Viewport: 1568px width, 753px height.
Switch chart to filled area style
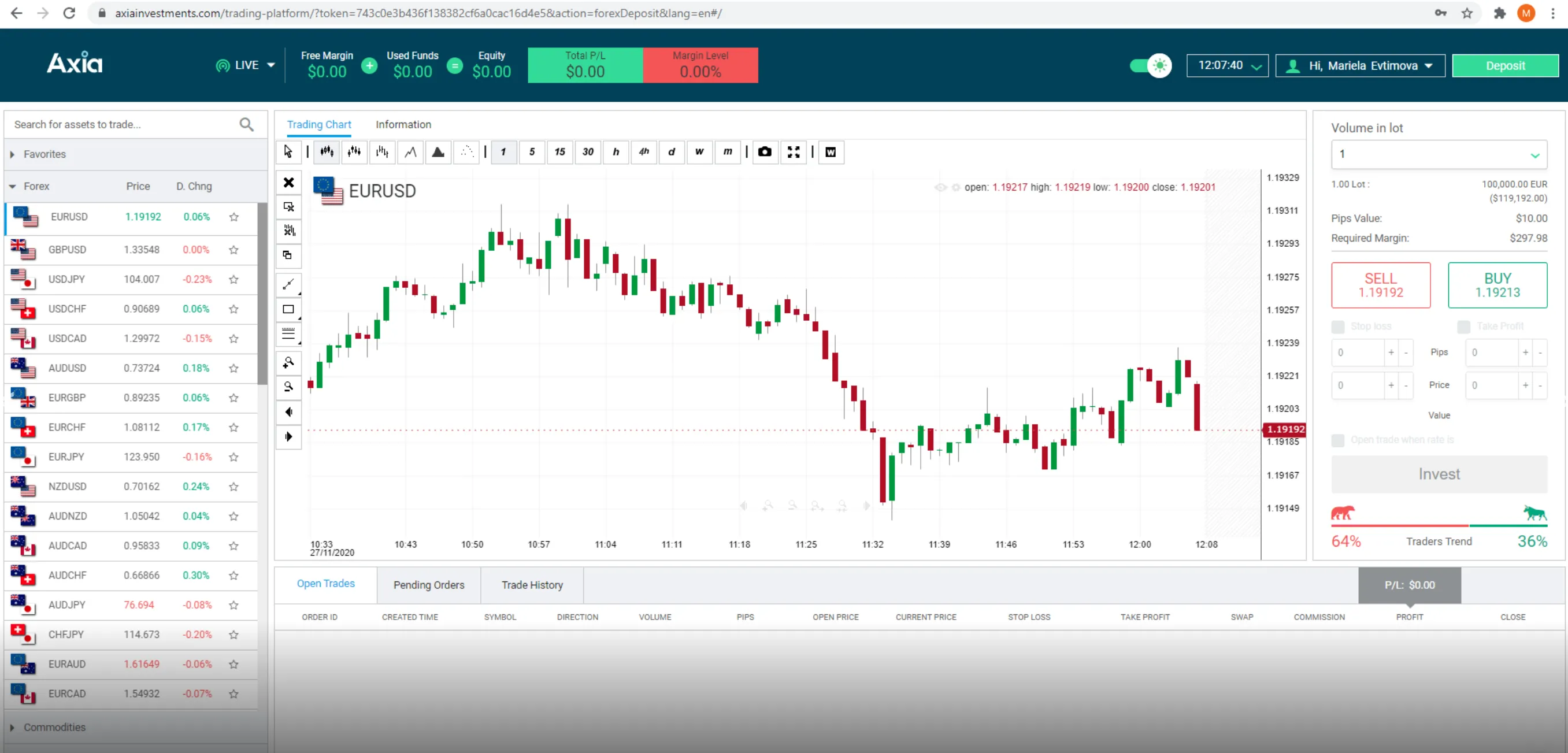point(438,151)
